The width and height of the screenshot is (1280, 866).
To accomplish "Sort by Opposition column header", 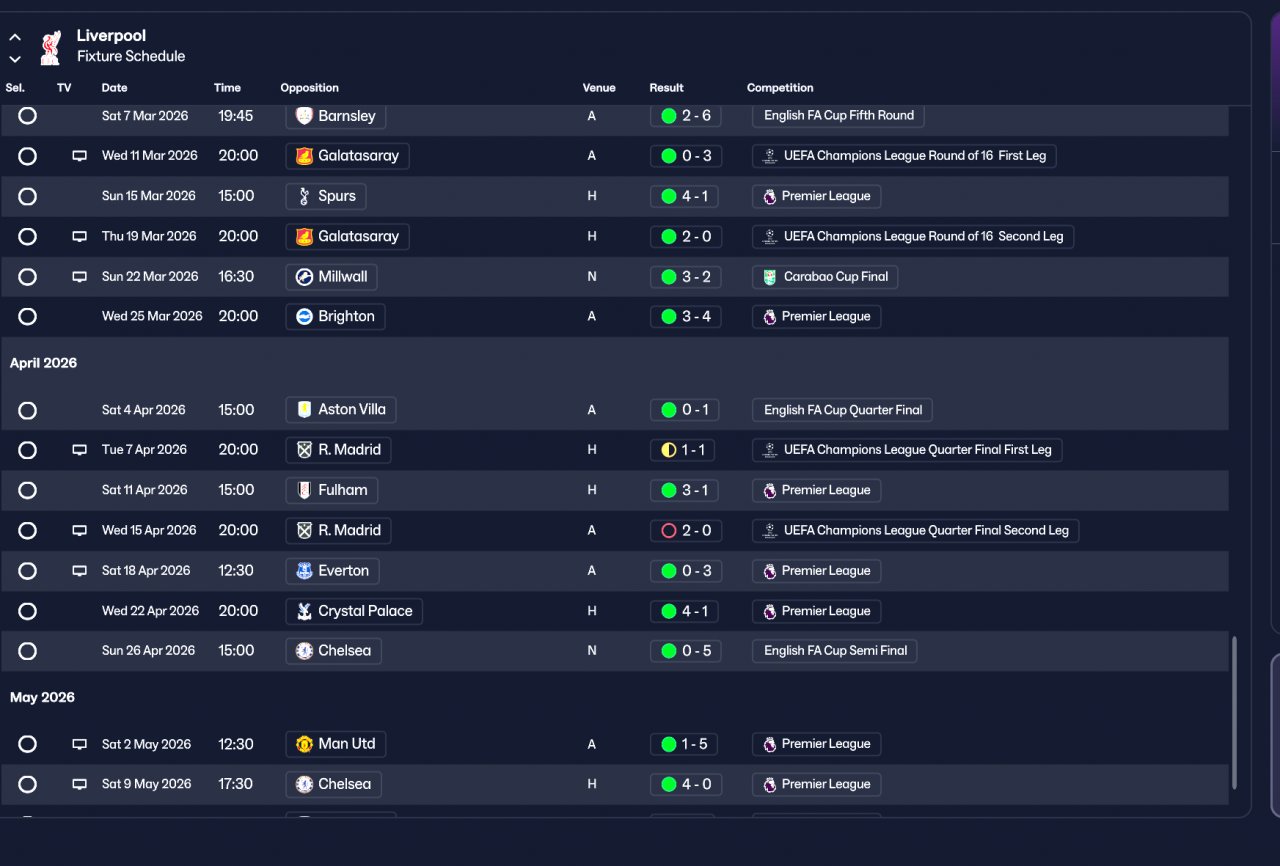I will [309, 88].
